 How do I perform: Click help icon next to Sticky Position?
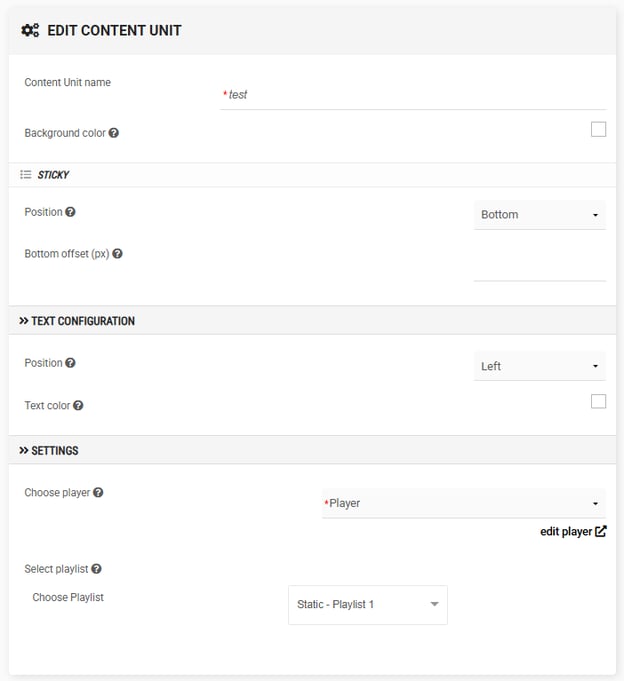coord(70,212)
